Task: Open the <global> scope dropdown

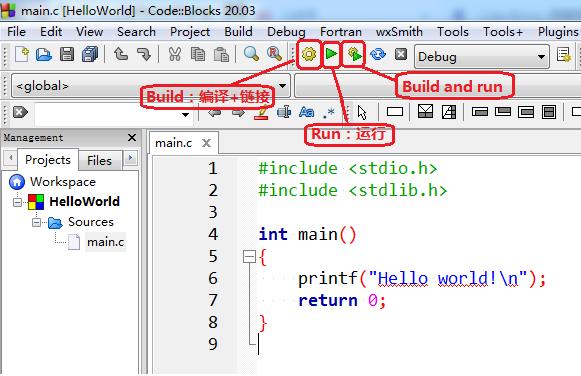Action: (x=282, y=86)
